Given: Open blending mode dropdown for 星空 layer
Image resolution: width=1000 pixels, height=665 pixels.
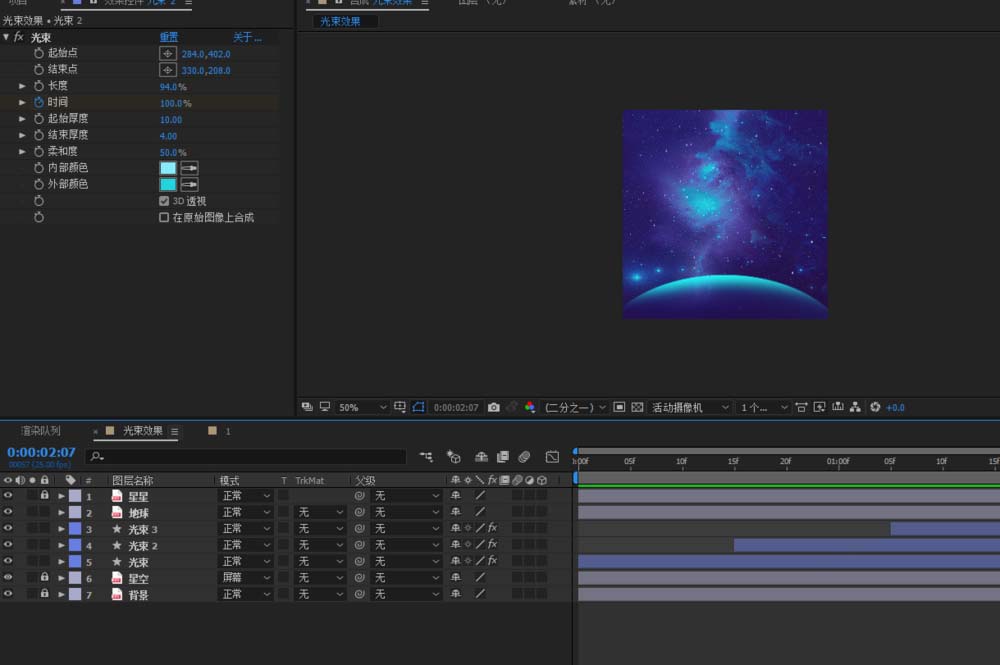Looking at the screenshot, I should point(245,578).
